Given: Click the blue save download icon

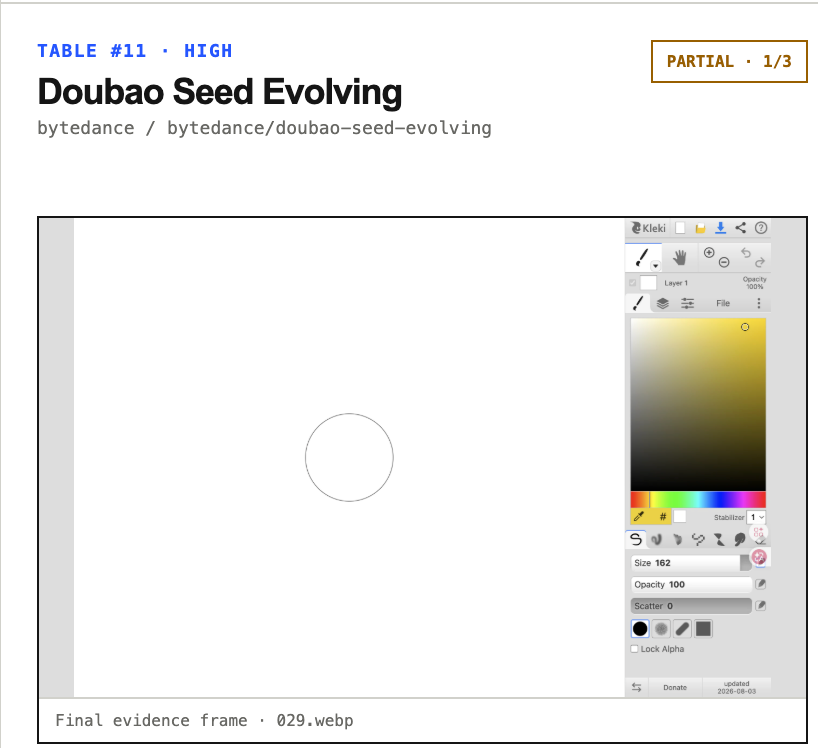Looking at the screenshot, I should click(x=720, y=228).
